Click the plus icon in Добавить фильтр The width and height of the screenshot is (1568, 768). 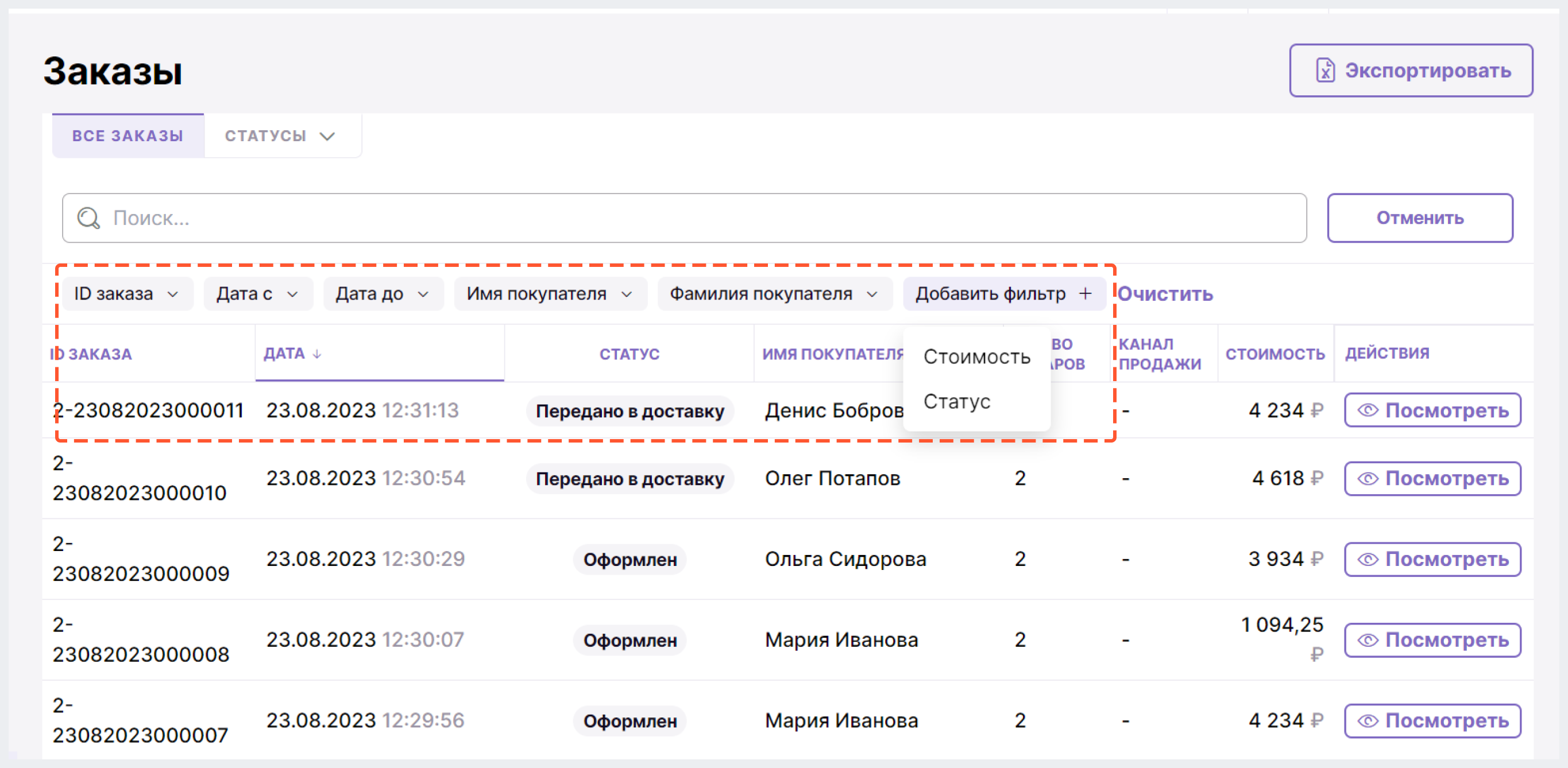[x=1086, y=294]
